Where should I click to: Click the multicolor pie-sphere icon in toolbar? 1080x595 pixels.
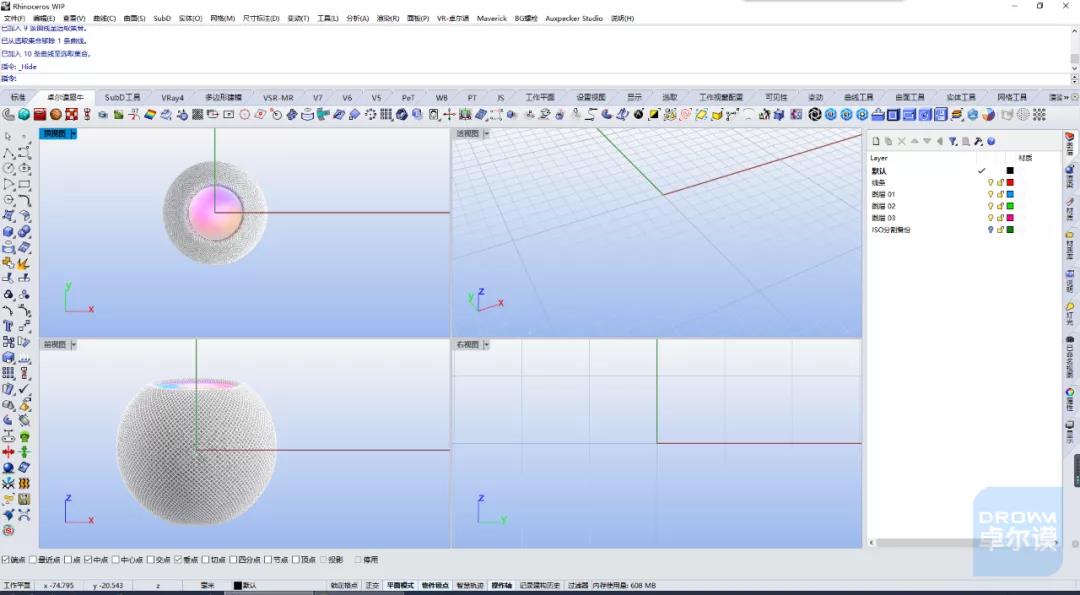pyautogui.click(x=989, y=114)
